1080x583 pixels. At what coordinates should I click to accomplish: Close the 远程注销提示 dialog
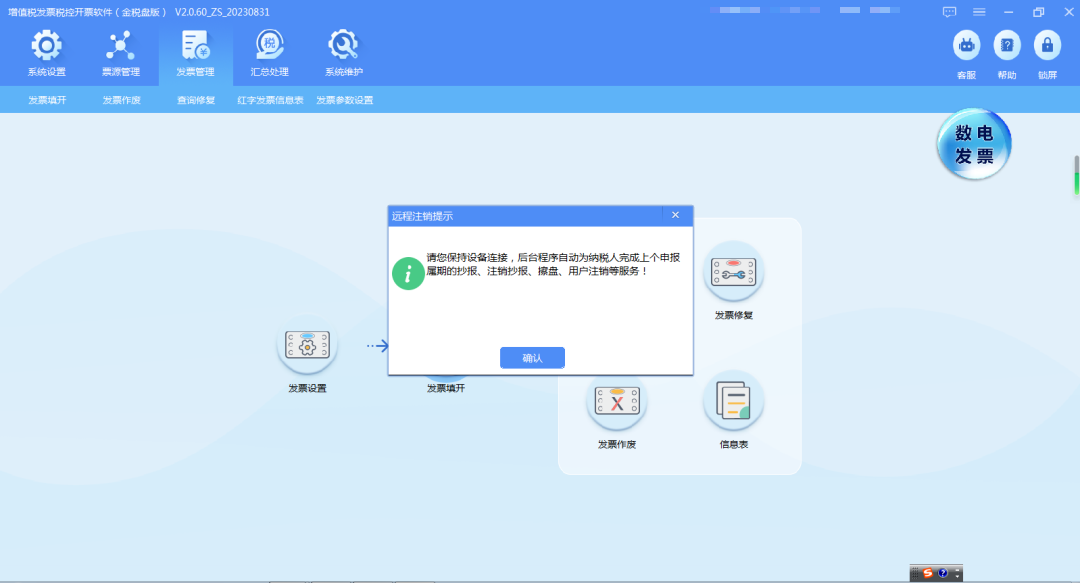click(x=675, y=215)
